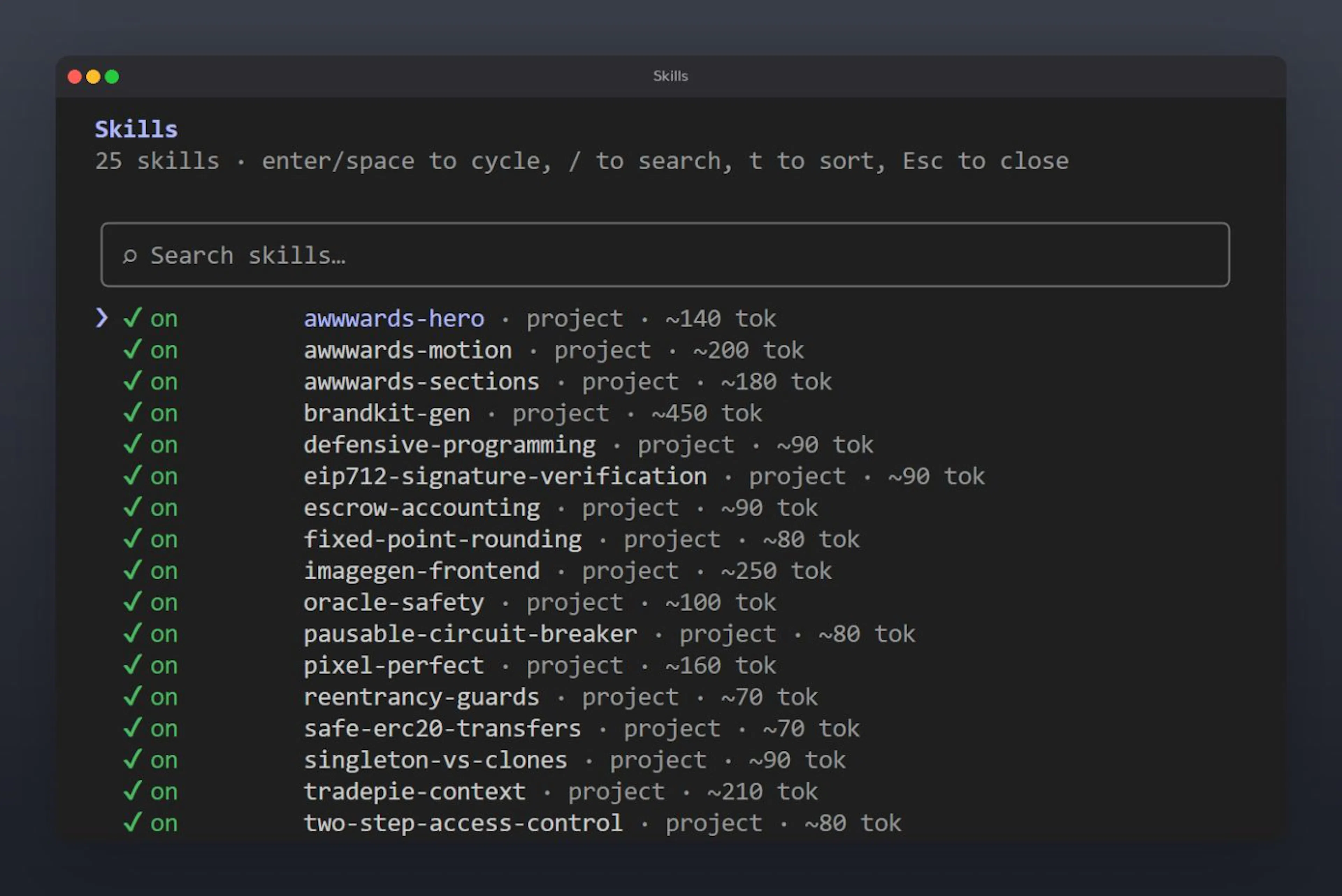The width and height of the screenshot is (1342, 896).
Task: Select the defensive-programming skill name
Action: click(x=449, y=445)
